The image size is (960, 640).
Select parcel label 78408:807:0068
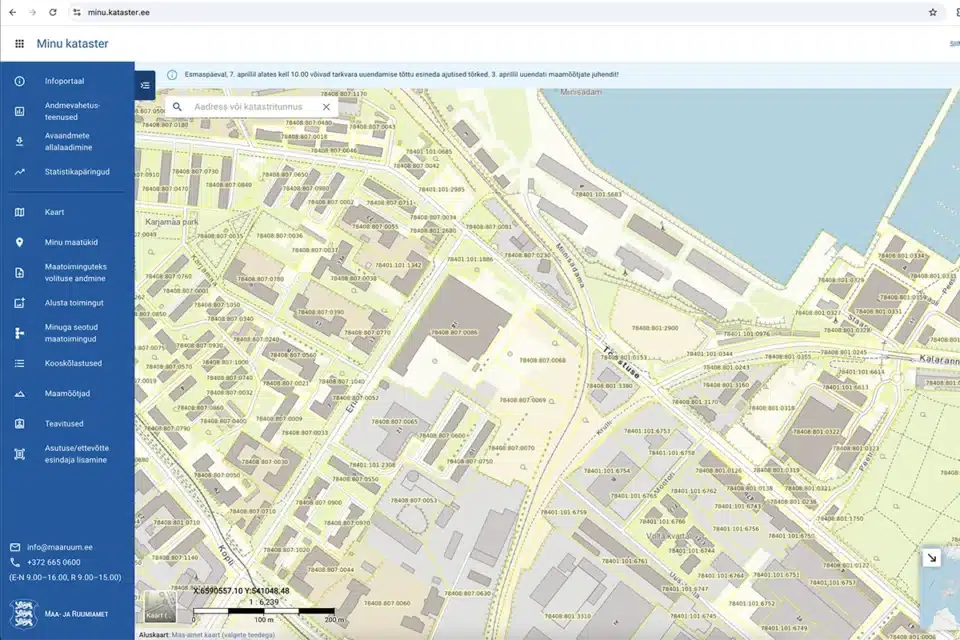point(542,361)
